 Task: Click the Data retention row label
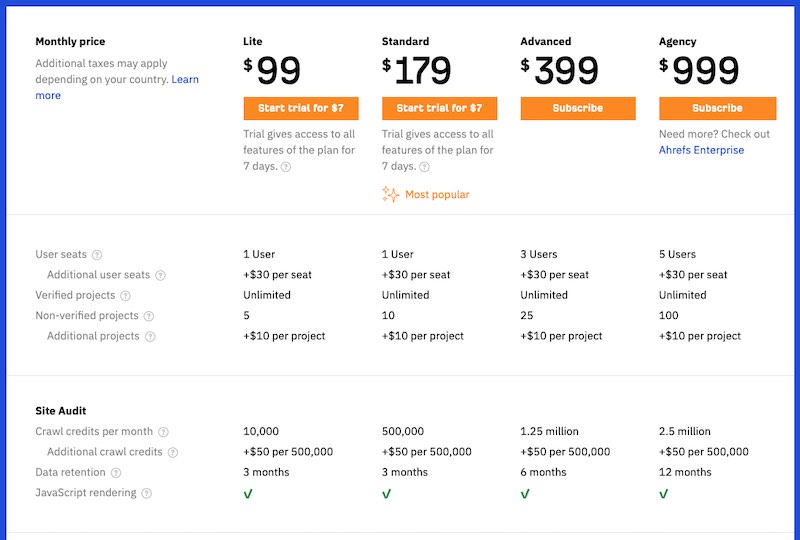click(70, 472)
